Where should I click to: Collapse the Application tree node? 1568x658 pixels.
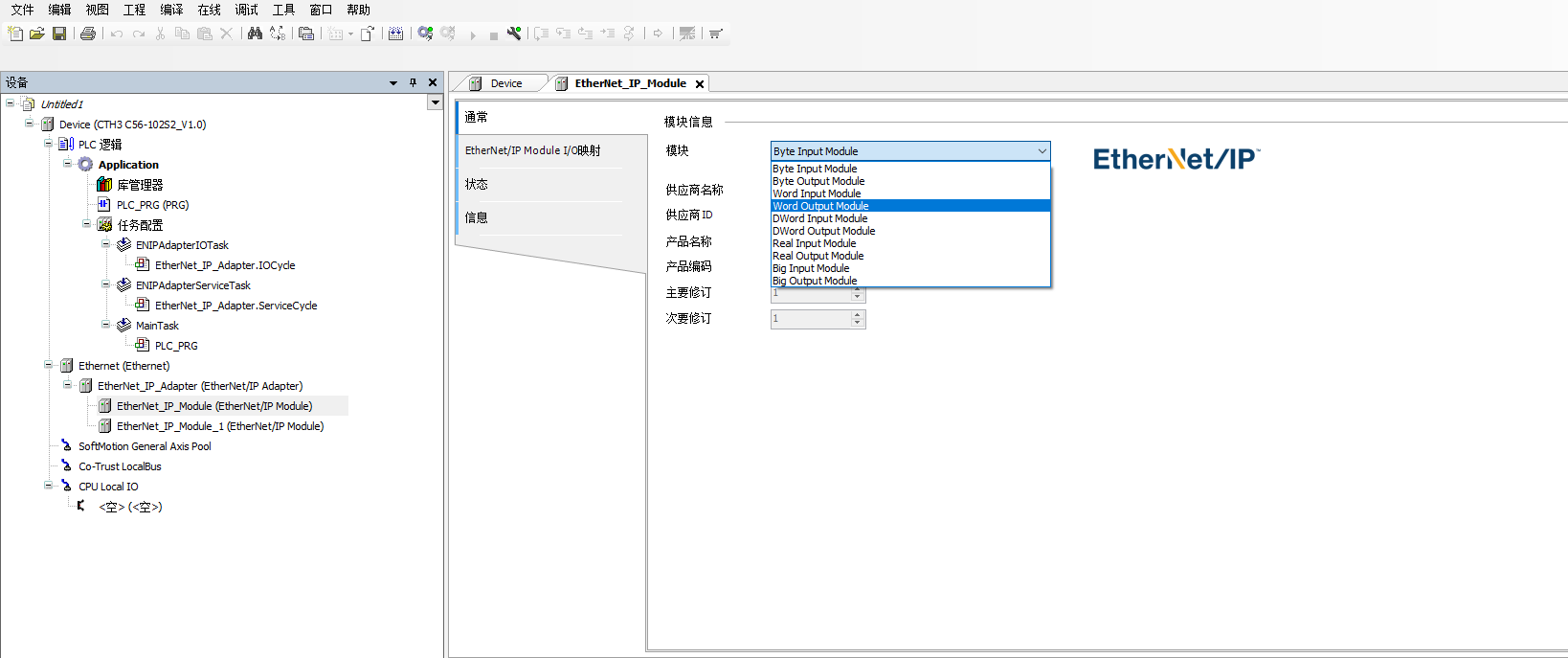67,164
